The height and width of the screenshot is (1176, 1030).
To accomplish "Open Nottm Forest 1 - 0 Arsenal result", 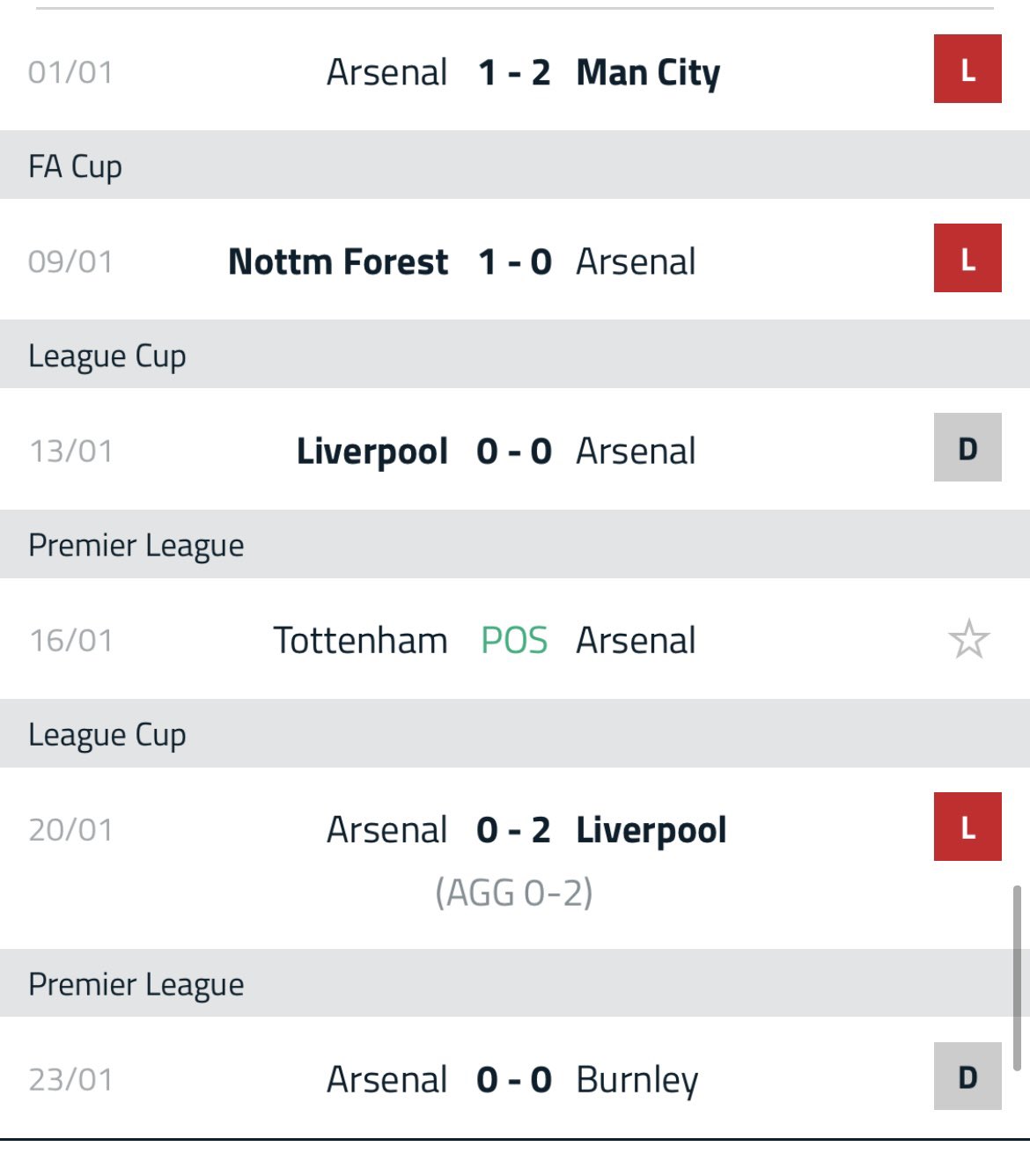I will [x=515, y=260].
